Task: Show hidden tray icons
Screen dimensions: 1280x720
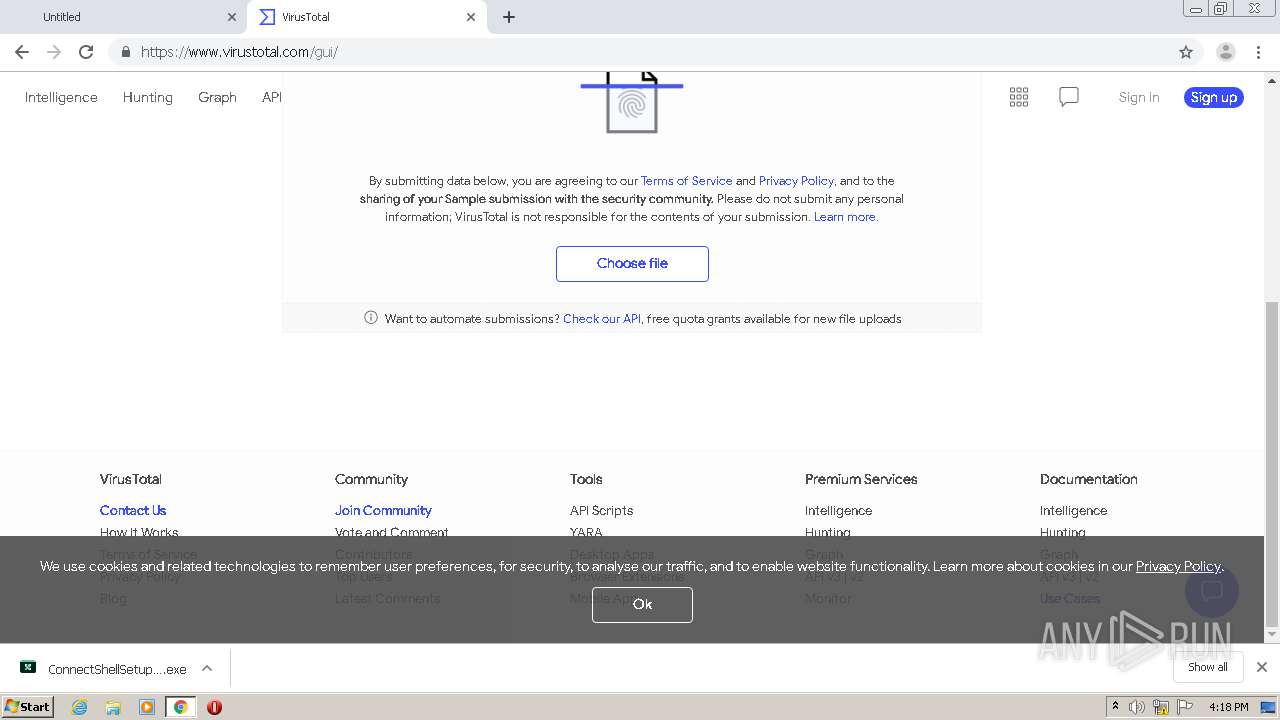Action: coord(1115,707)
